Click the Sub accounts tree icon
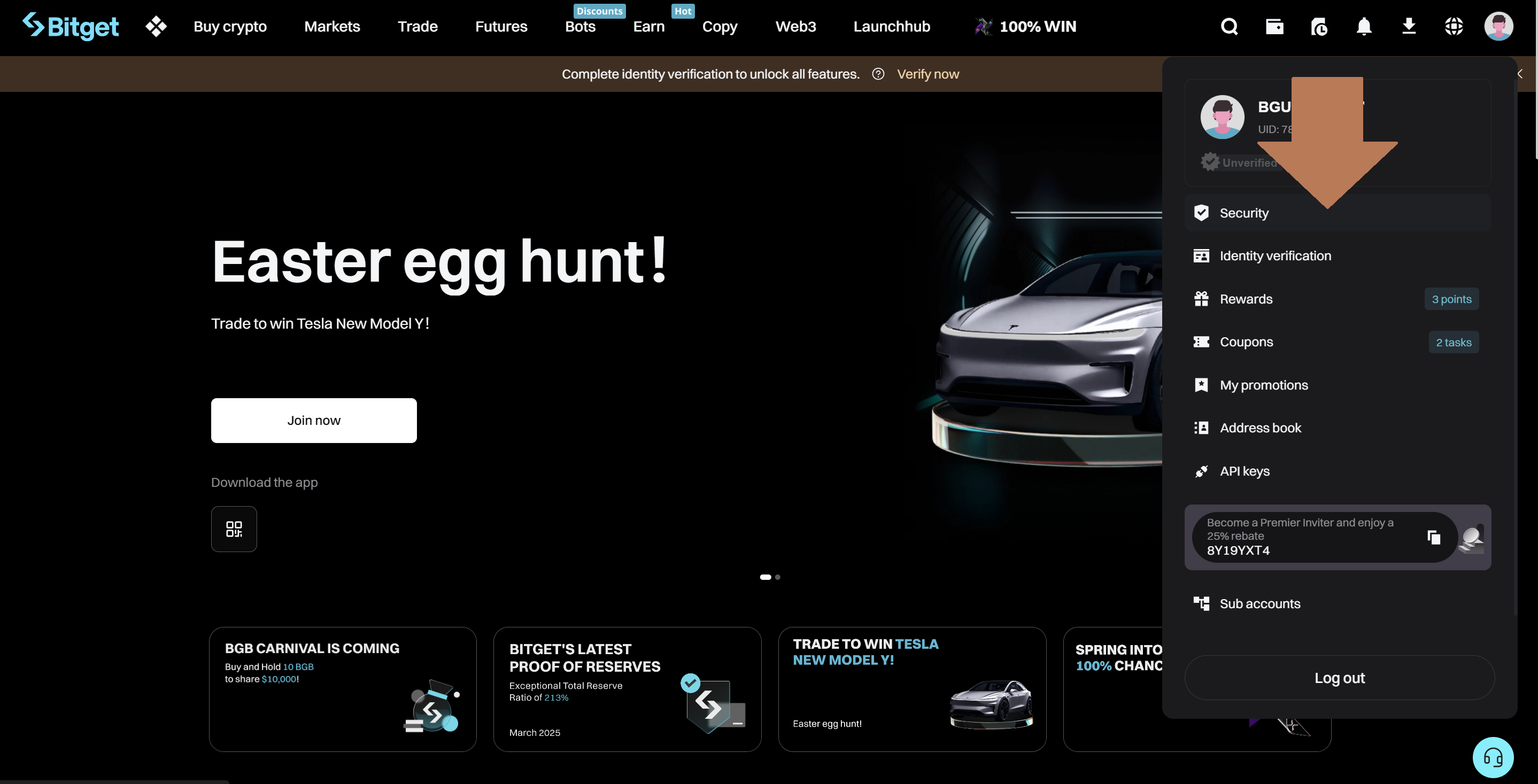The image size is (1538, 784). (1201, 603)
